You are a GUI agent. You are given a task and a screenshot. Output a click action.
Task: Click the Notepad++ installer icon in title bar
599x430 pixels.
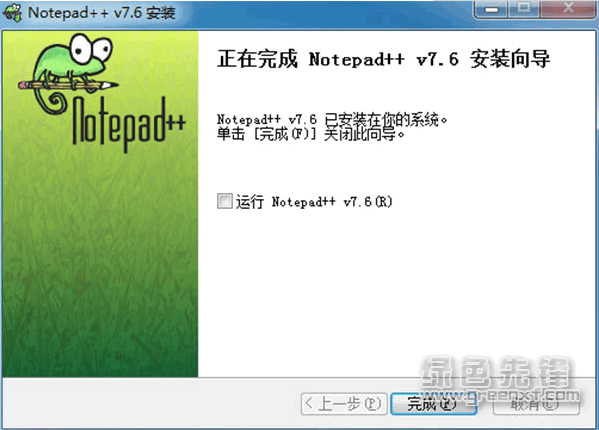coord(12,12)
